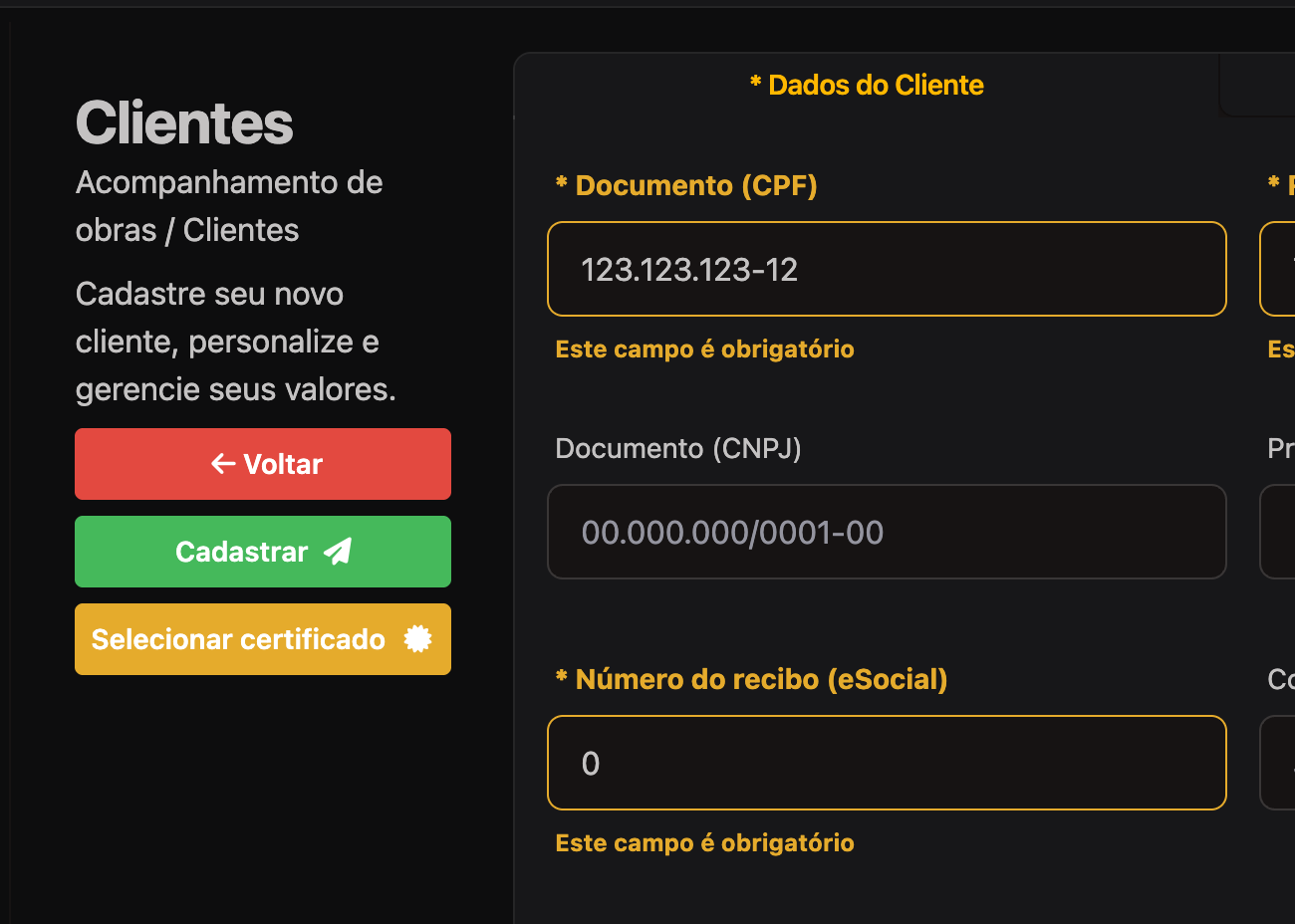Focus the Número do recibo (eSocial) field

(886, 763)
